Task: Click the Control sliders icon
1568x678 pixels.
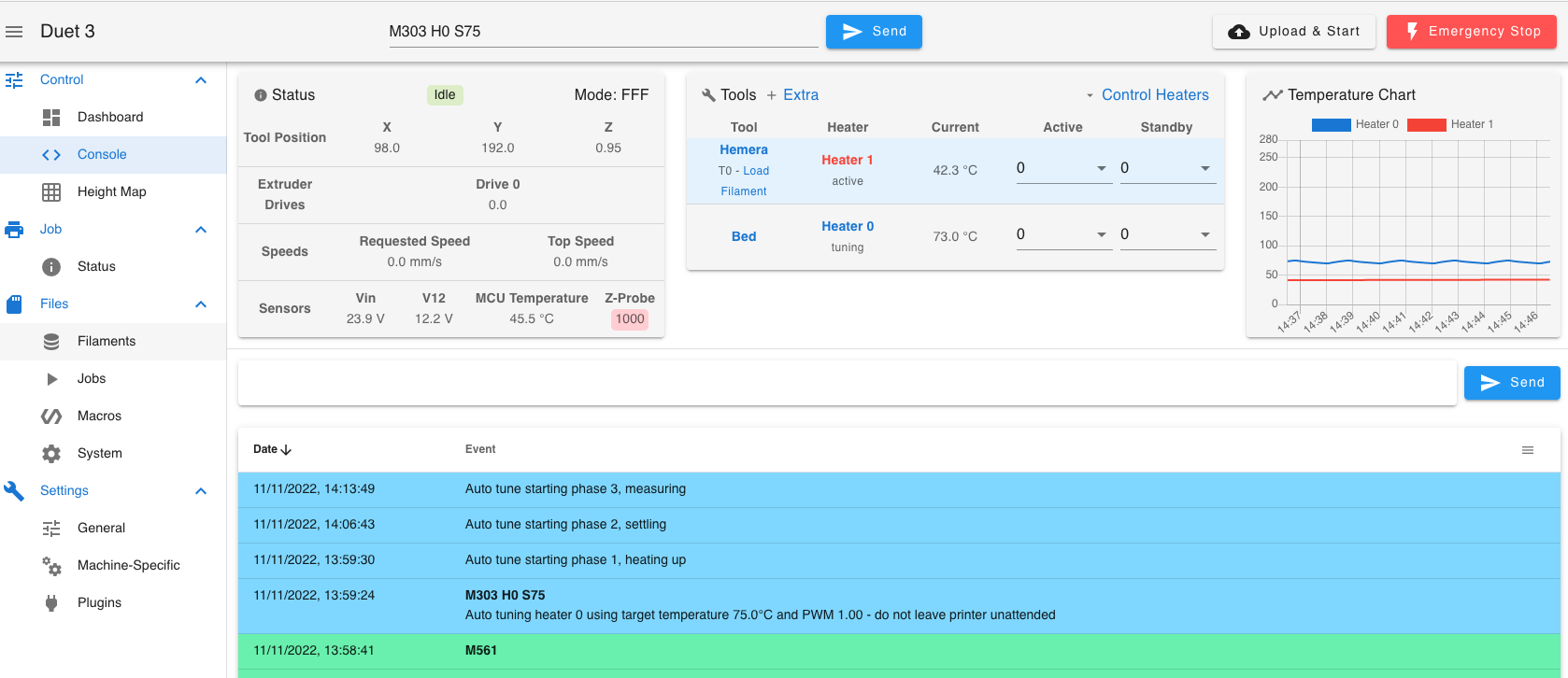Action: coord(14,80)
